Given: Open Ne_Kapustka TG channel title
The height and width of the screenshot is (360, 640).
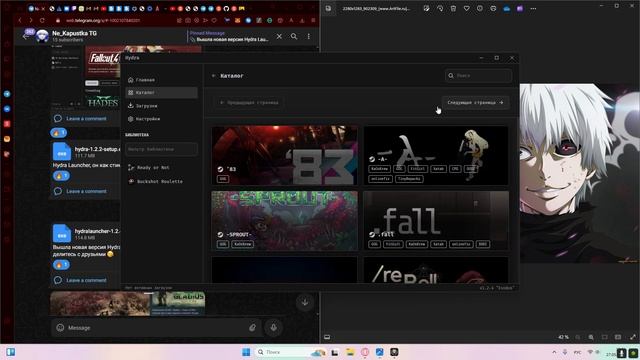Looking at the screenshot, I should (74, 33).
